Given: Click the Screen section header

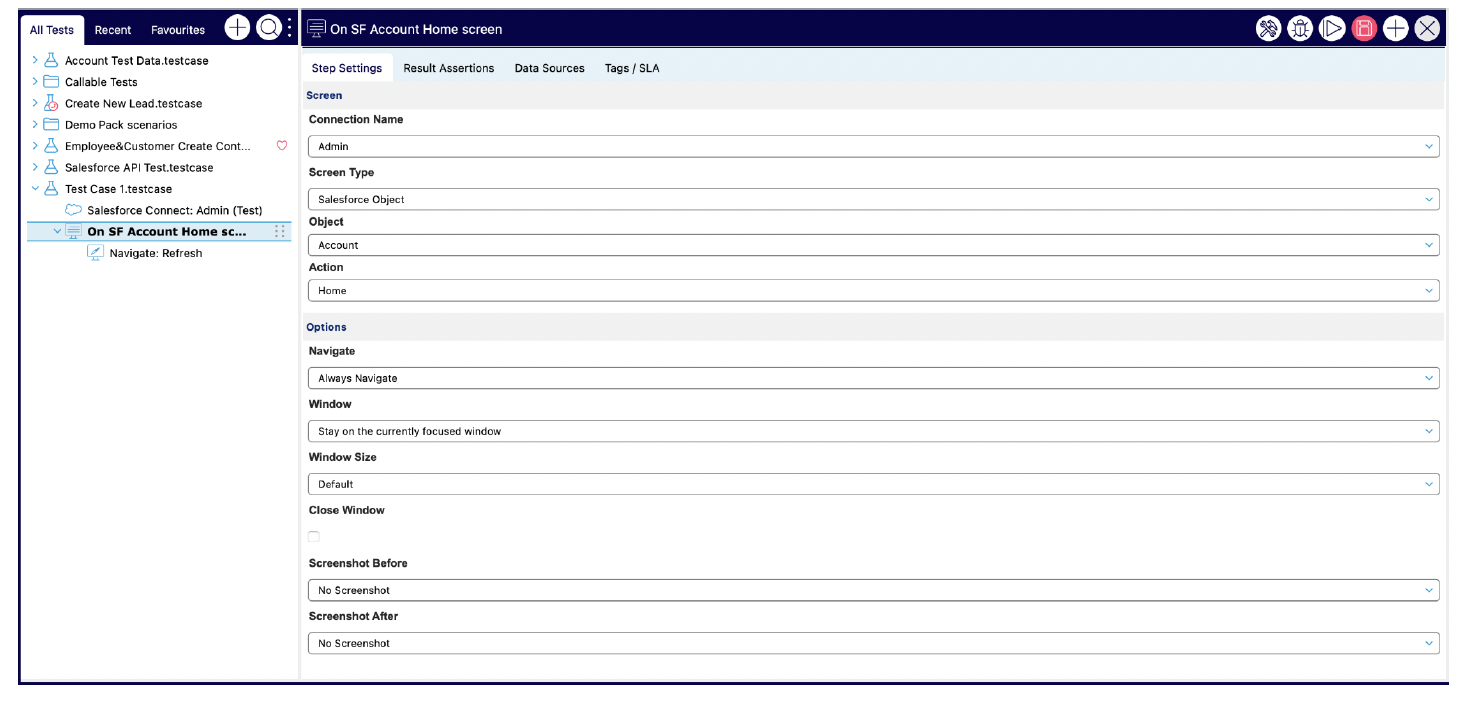Looking at the screenshot, I should point(874,96).
